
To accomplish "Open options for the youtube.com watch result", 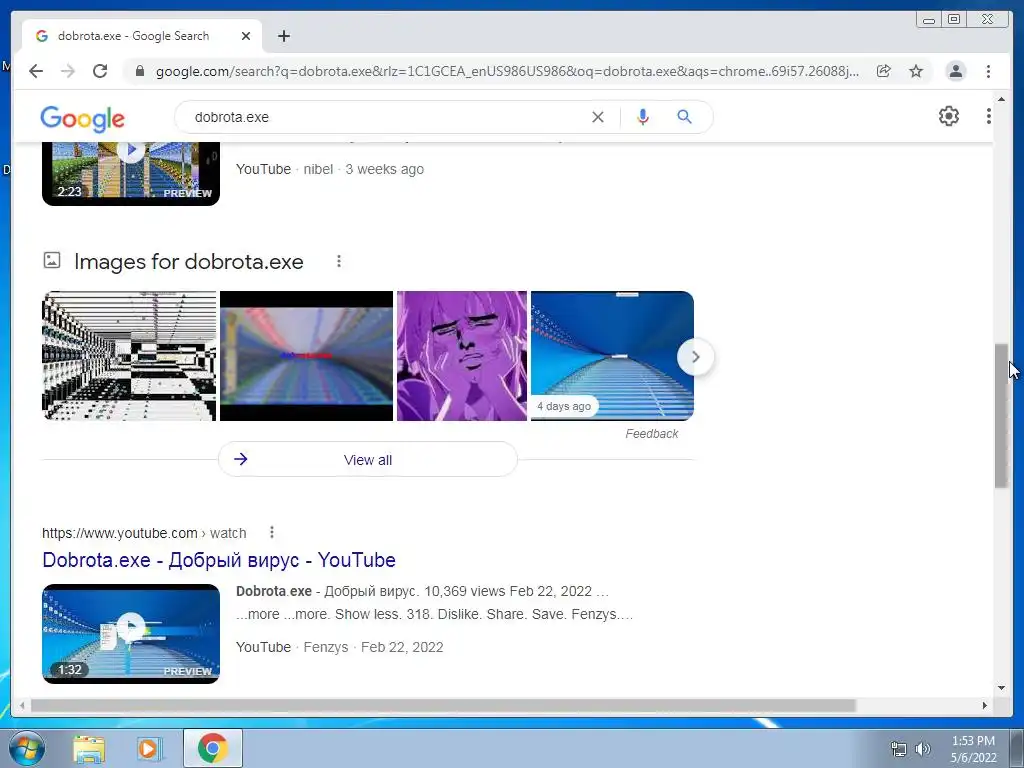I will (272, 532).
